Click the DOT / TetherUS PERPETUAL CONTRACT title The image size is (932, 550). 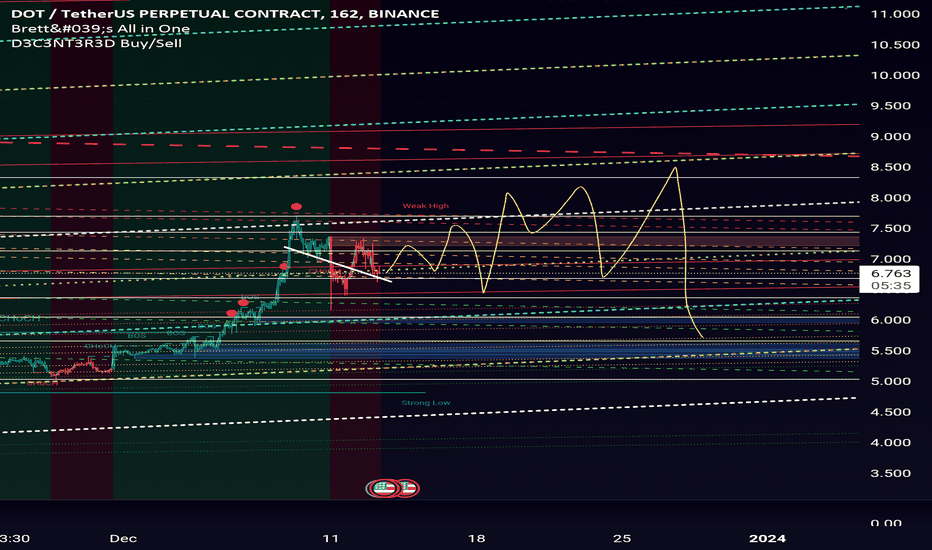pyautogui.click(x=225, y=14)
